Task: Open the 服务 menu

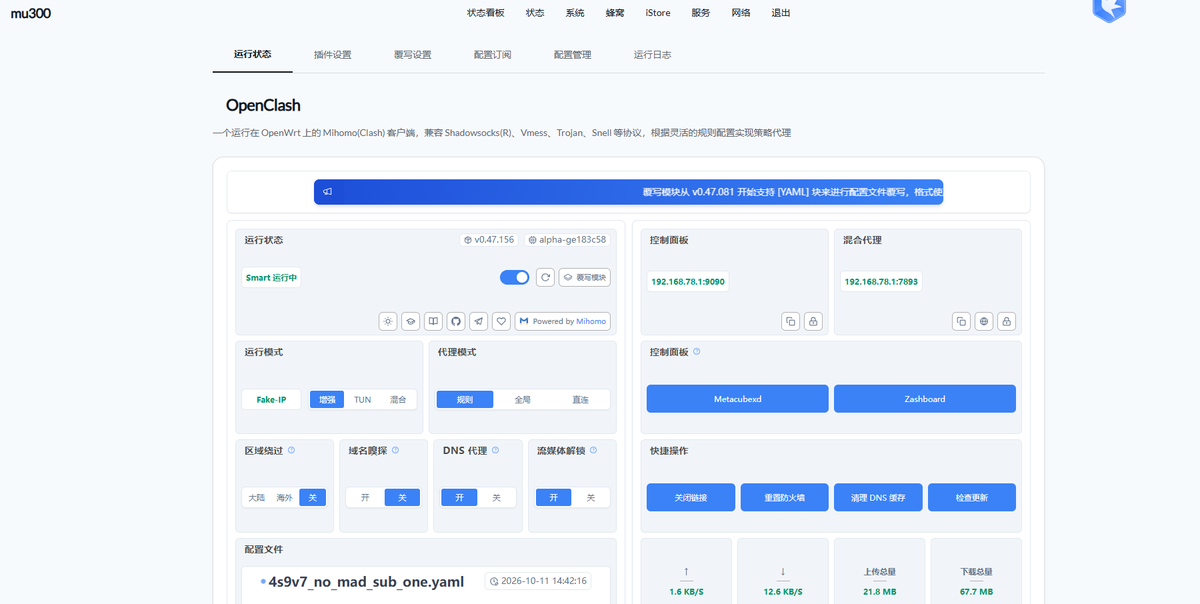Action: [701, 13]
